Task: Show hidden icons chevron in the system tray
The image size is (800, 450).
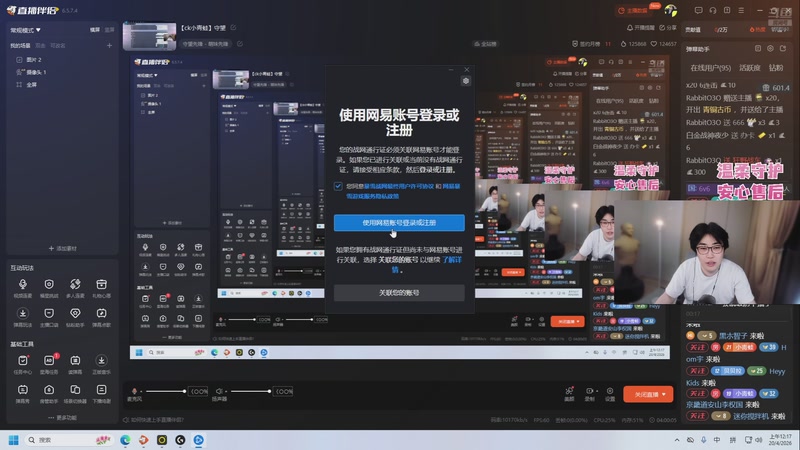Action: [677, 440]
